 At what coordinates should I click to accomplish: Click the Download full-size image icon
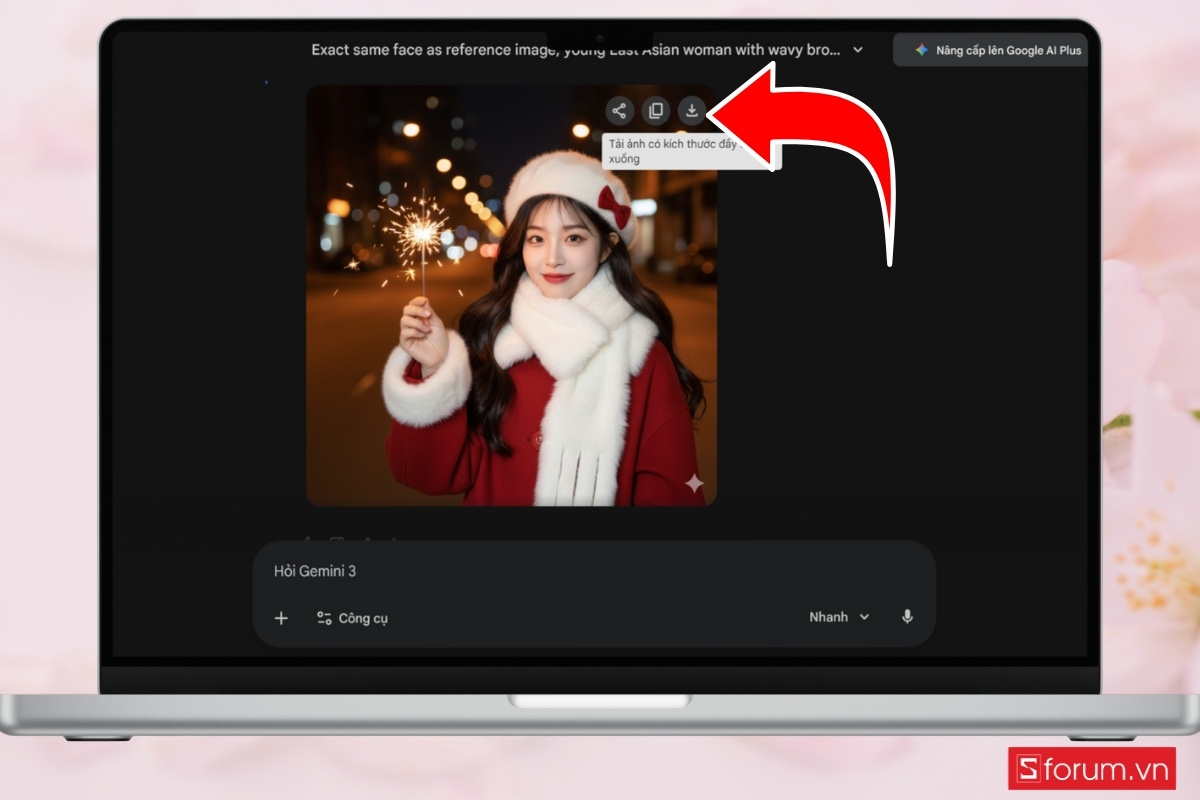[x=692, y=110]
